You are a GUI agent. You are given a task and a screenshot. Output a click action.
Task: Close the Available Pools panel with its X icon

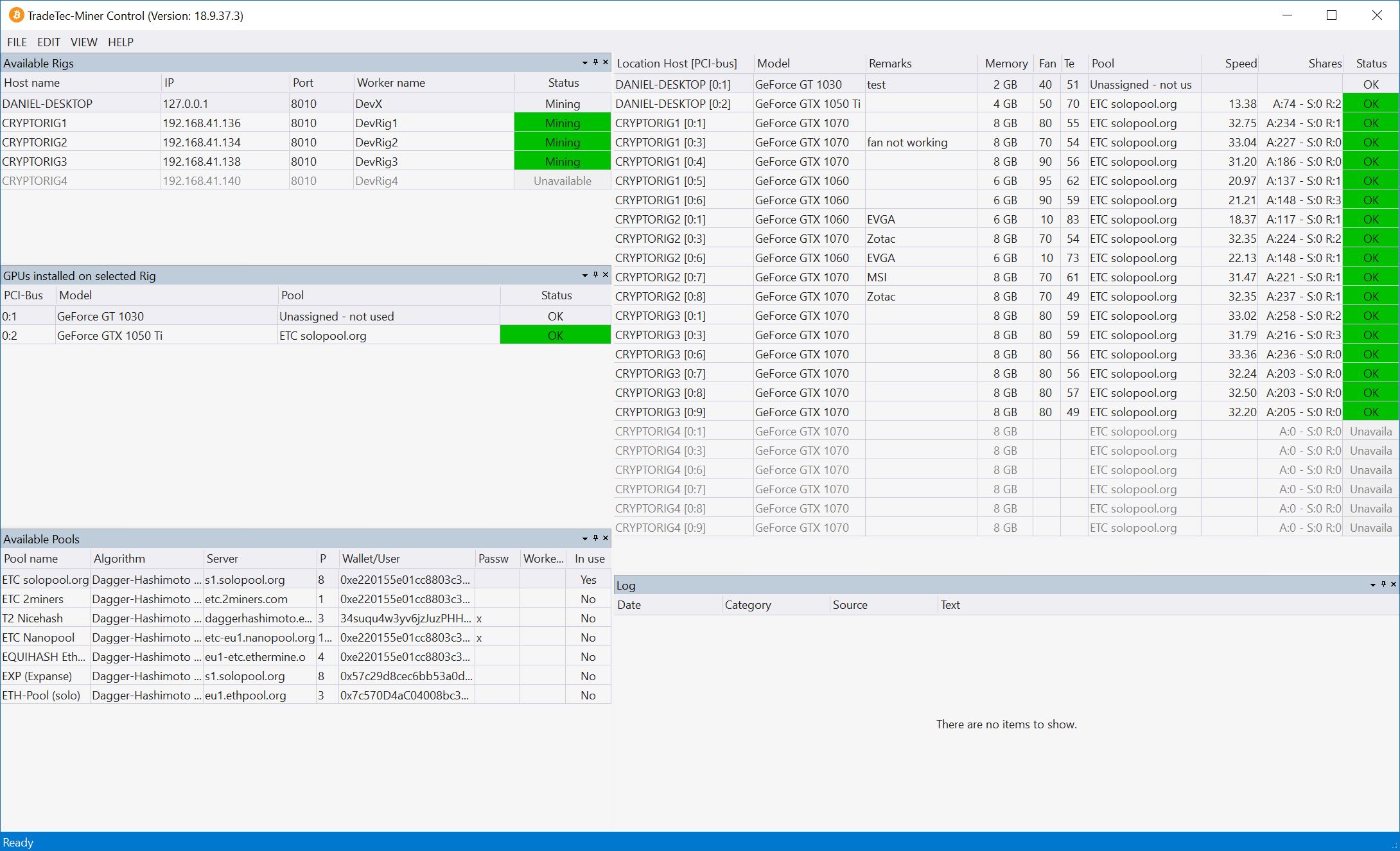[604, 539]
